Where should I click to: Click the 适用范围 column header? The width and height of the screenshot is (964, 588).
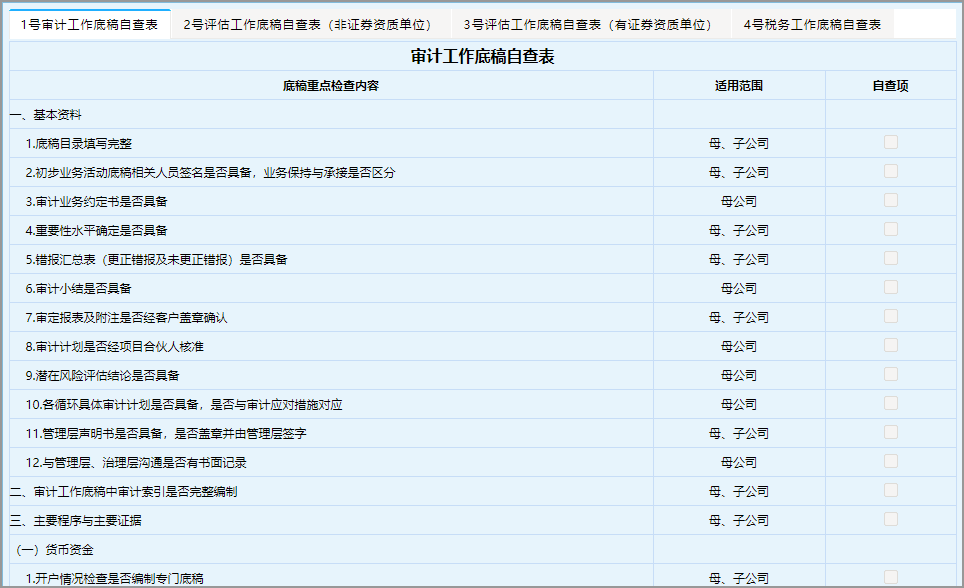pyautogui.click(x=739, y=86)
